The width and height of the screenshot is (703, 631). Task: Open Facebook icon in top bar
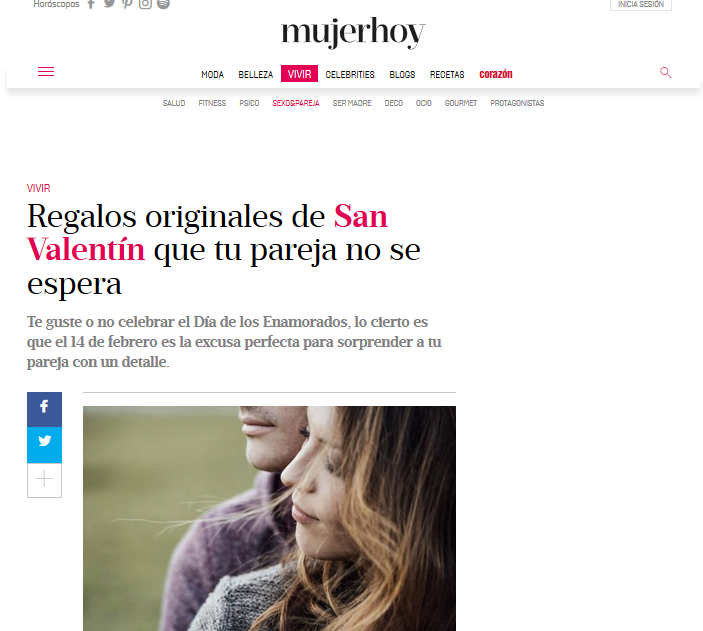91,4
